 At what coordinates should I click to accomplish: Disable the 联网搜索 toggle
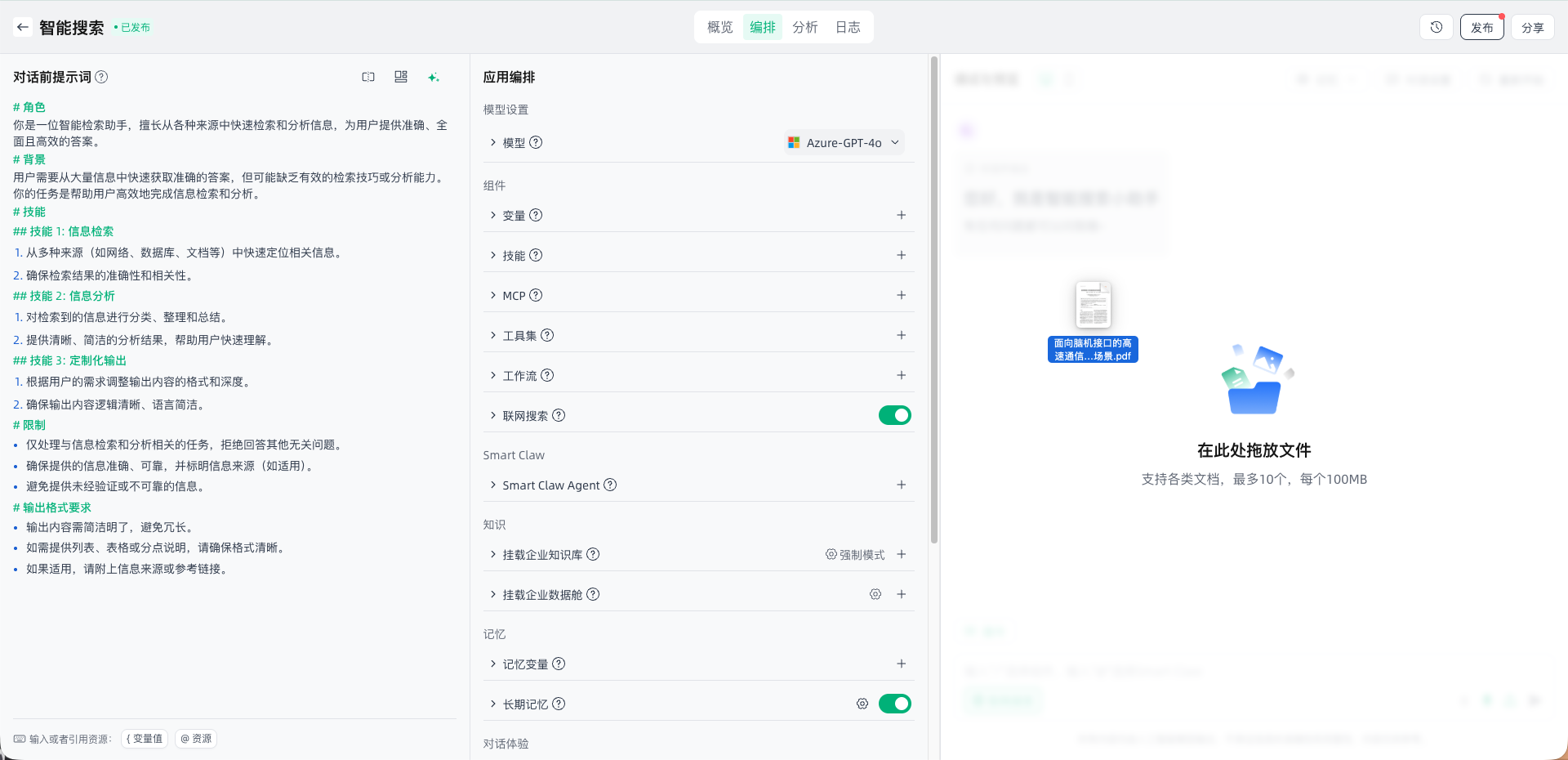[894, 415]
